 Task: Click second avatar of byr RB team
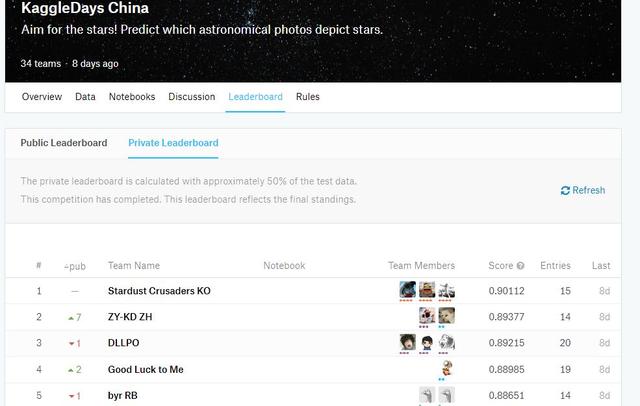click(447, 395)
